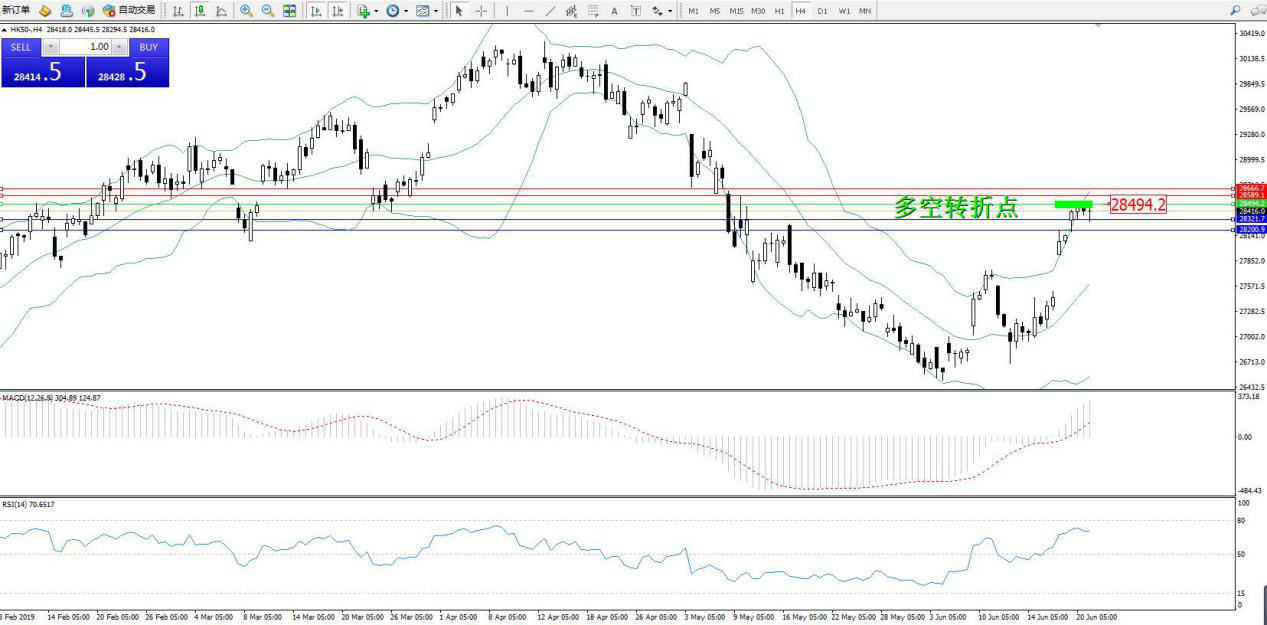The width and height of the screenshot is (1267, 625).
Task: Zoom out of the chart
Action: coord(268,11)
